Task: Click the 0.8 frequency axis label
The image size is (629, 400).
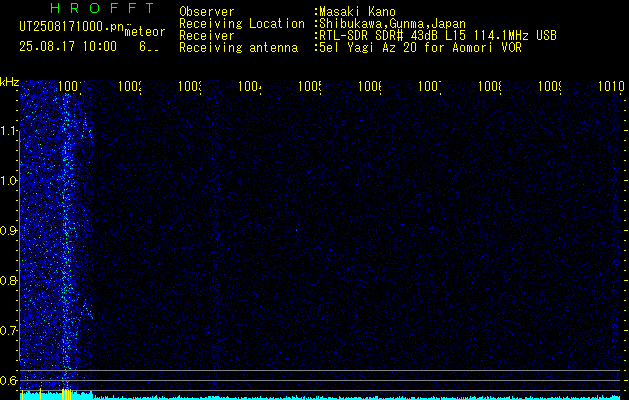Action: 9,280
